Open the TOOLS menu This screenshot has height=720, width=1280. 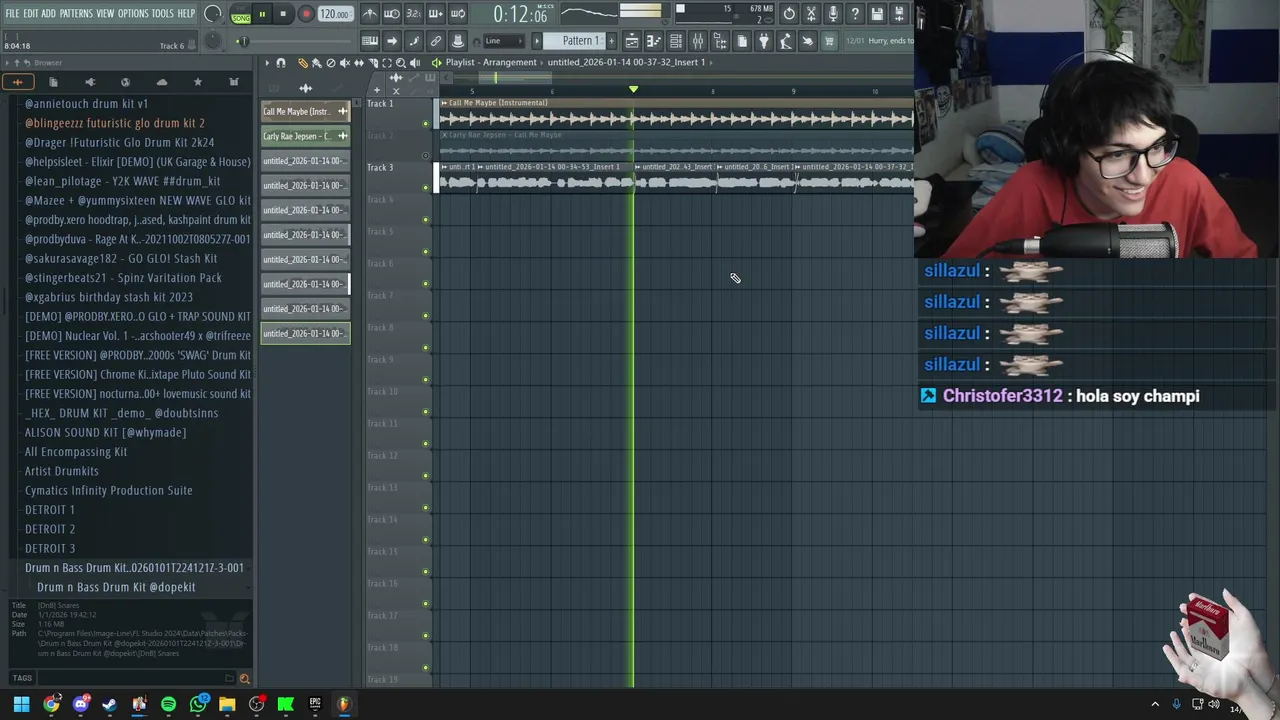click(162, 13)
